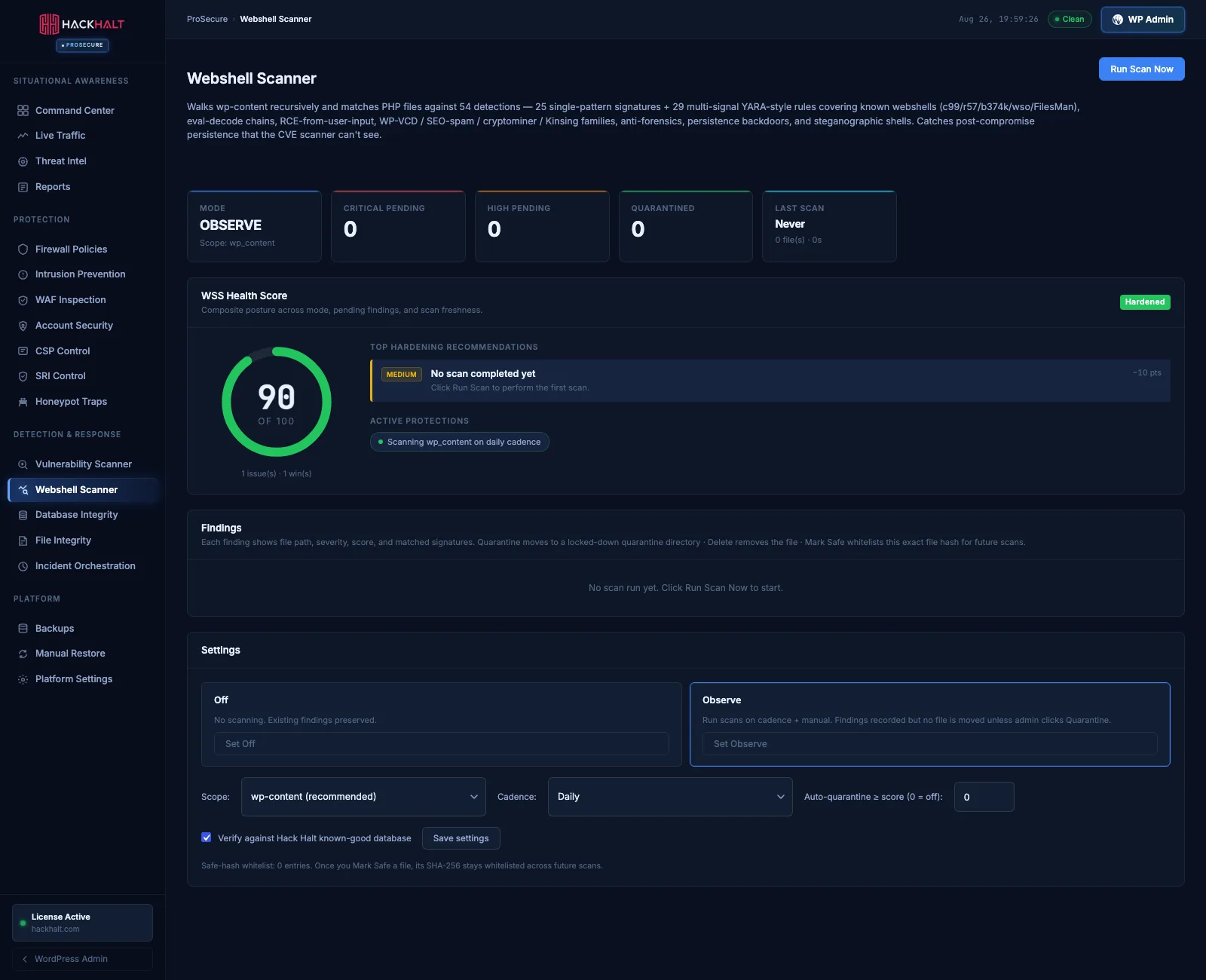Open Vulnerability Scanner page

pyautogui.click(x=83, y=464)
